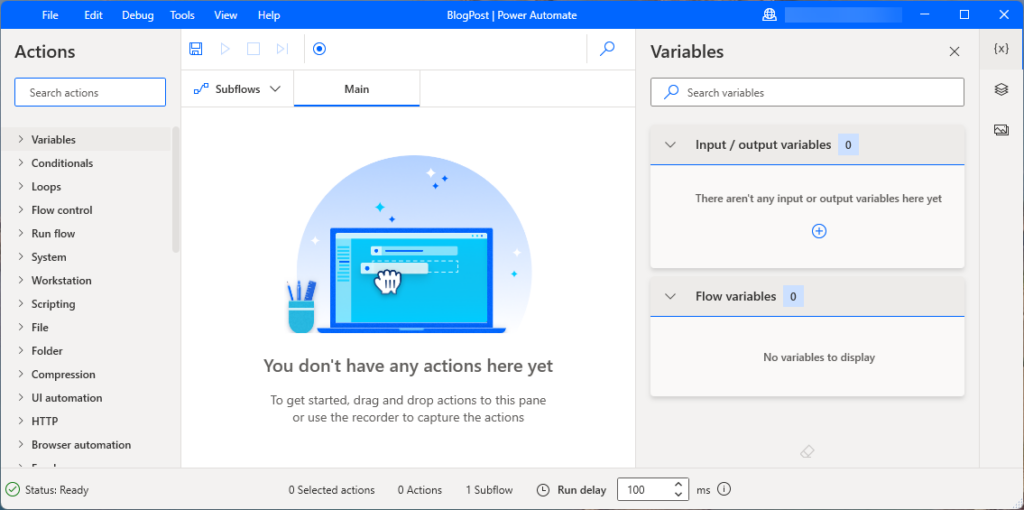The height and width of the screenshot is (510, 1024).
Task: Click the Run delay value field
Action: (x=645, y=490)
